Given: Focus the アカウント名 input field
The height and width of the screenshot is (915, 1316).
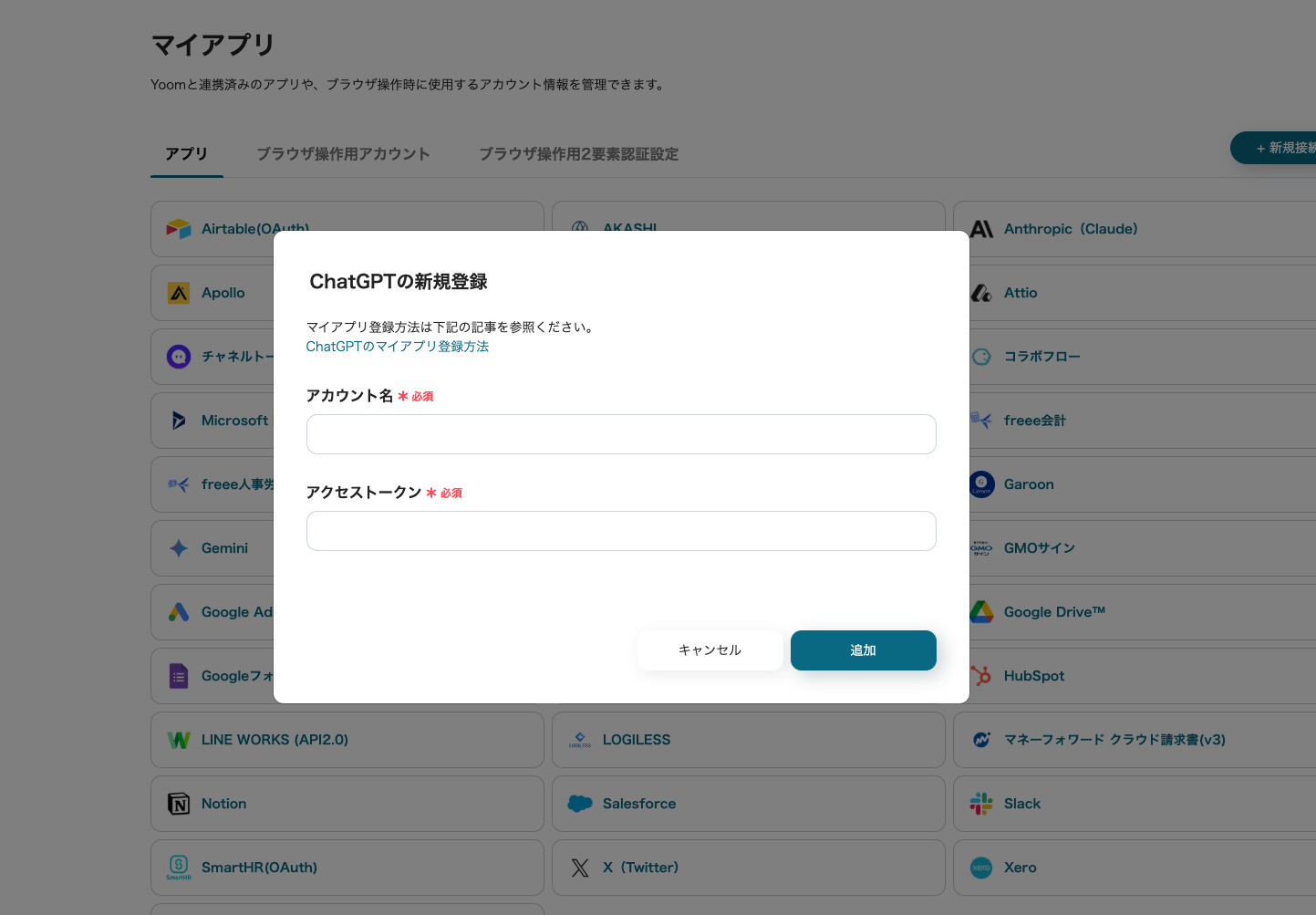Looking at the screenshot, I should (x=621, y=434).
